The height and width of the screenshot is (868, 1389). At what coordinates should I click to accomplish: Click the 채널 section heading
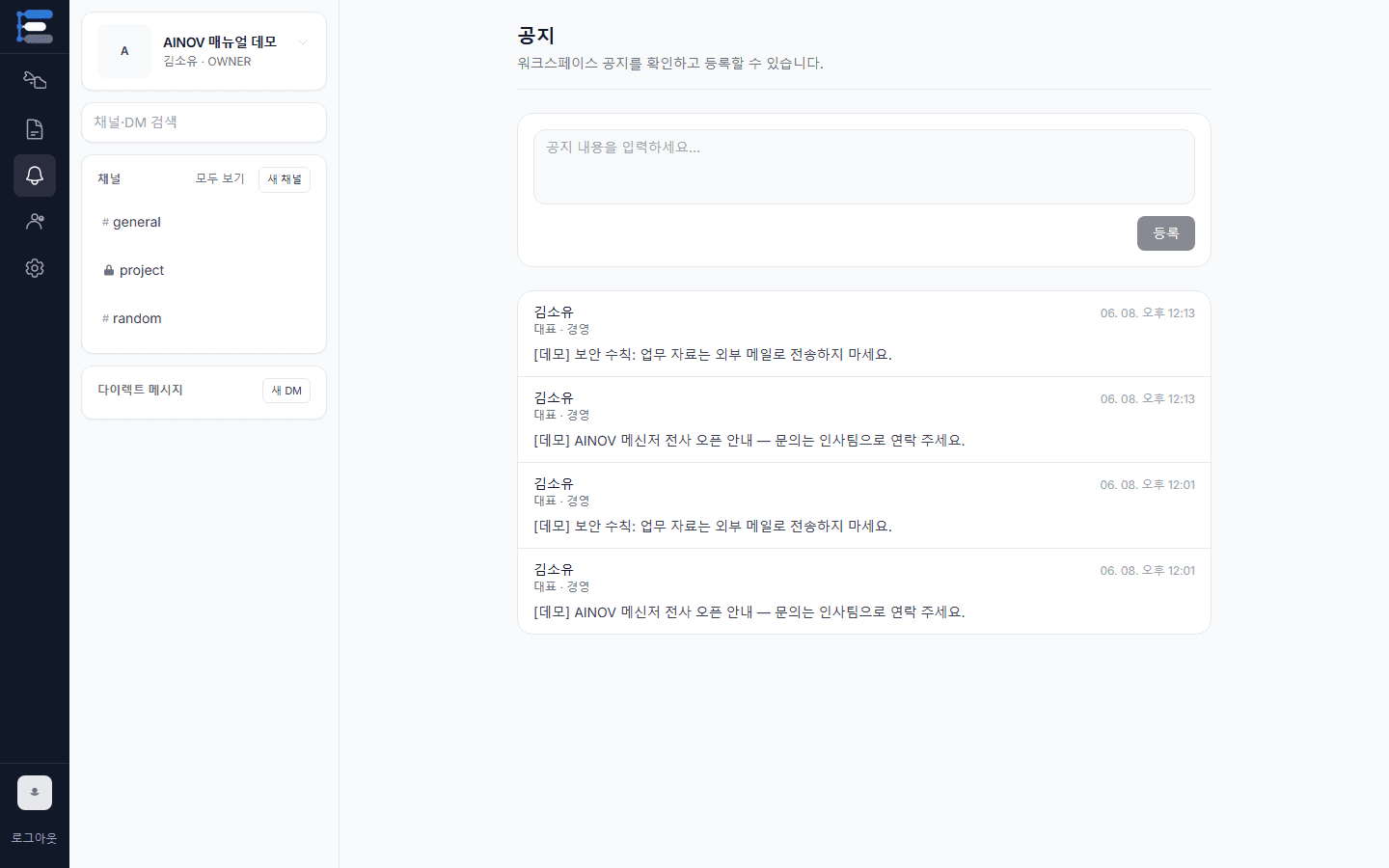(x=109, y=179)
